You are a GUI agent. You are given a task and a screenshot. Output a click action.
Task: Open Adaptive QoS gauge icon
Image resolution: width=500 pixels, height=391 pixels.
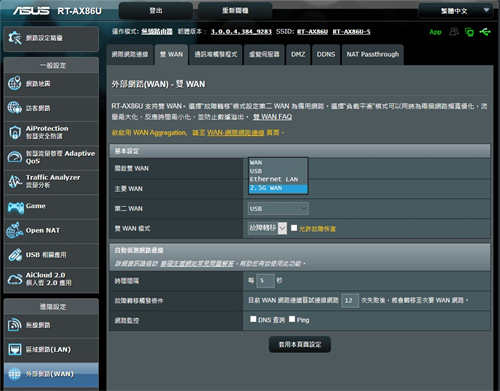tap(15, 157)
